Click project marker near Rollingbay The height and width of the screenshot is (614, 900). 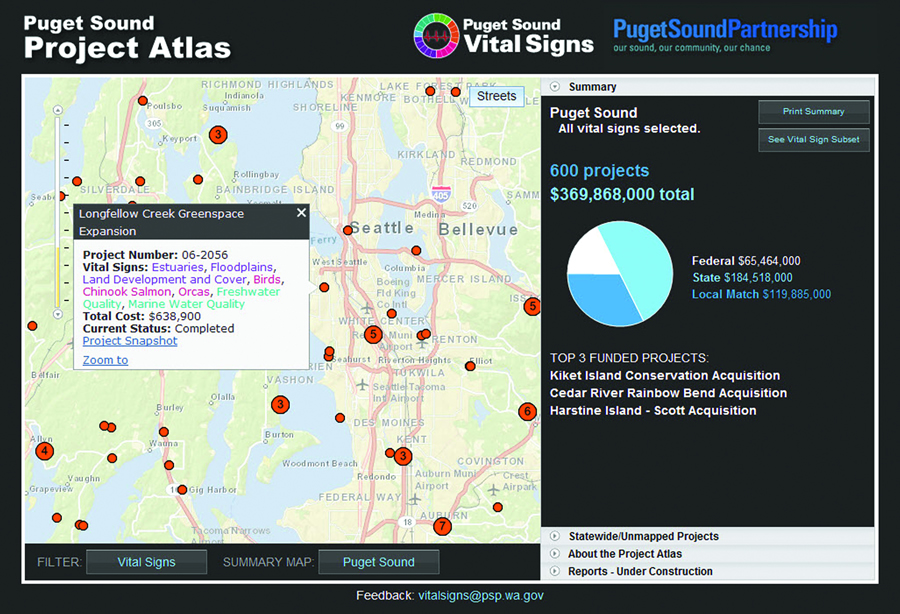click(197, 180)
